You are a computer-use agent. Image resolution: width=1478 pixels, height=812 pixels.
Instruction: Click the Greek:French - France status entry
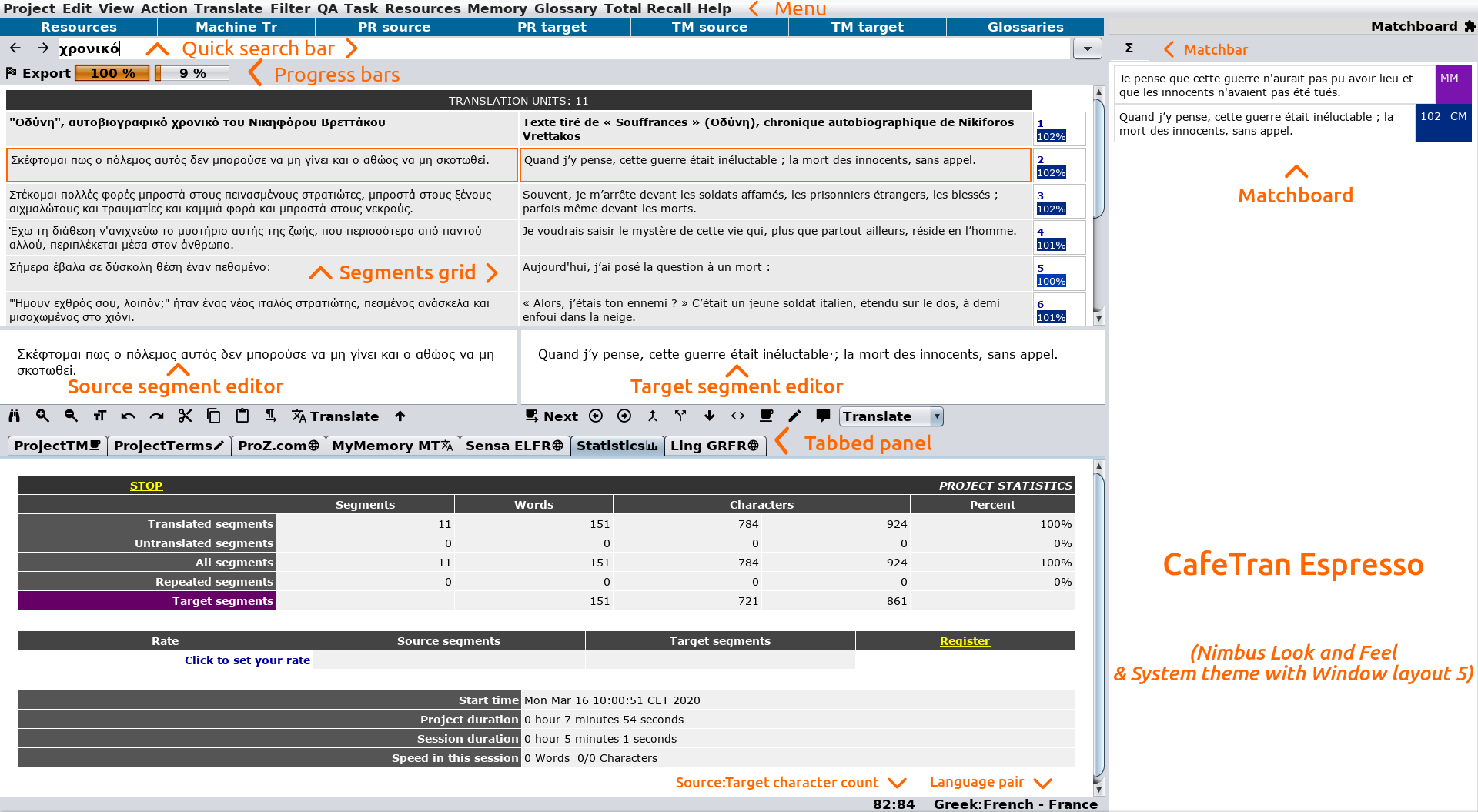1015,804
